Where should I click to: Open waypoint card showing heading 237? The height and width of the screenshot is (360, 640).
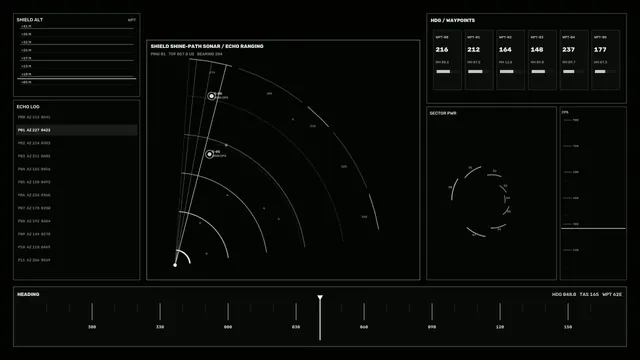click(x=574, y=60)
